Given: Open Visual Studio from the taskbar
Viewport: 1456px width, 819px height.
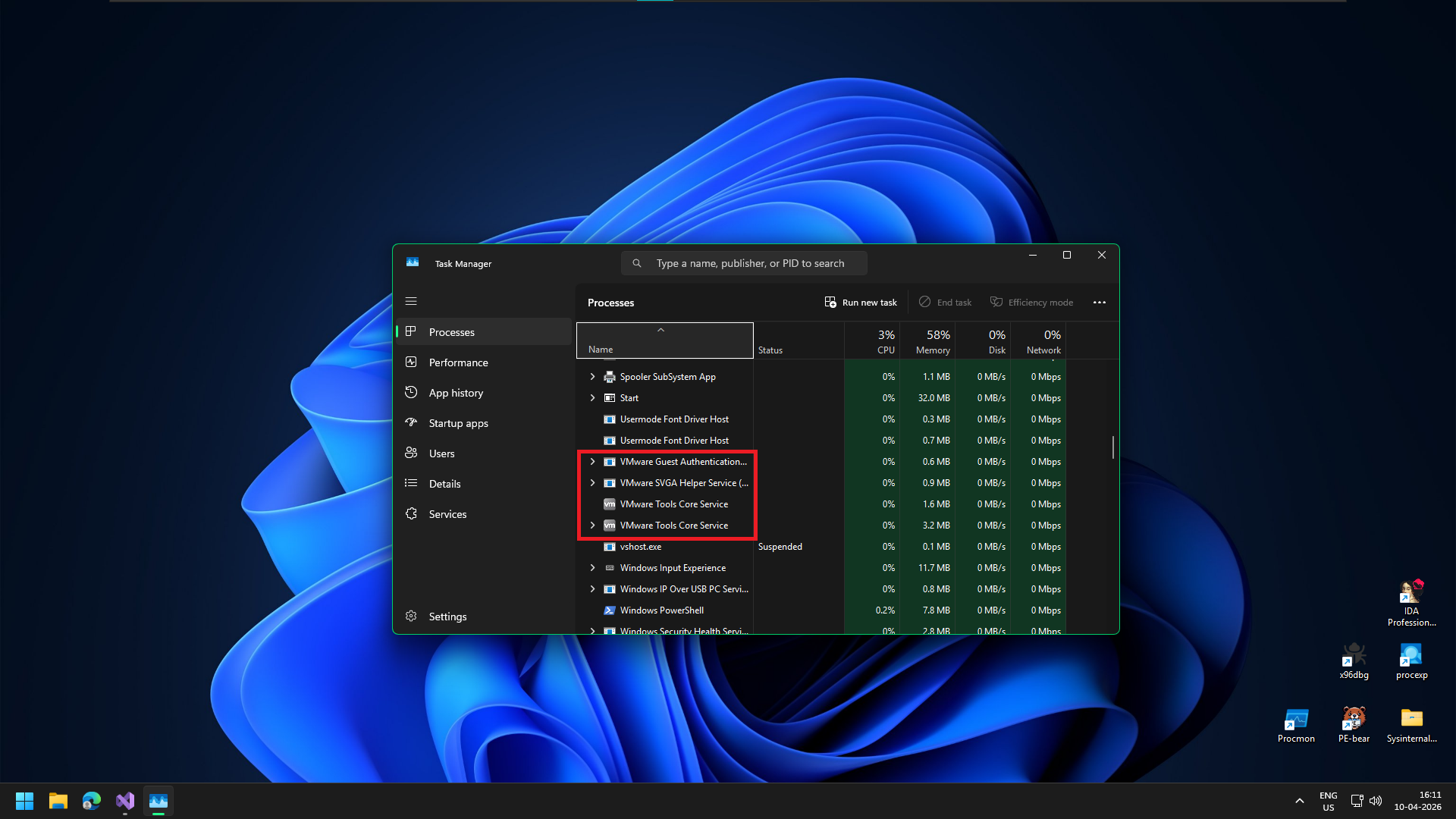Looking at the screenshot, I should (125, 801).
